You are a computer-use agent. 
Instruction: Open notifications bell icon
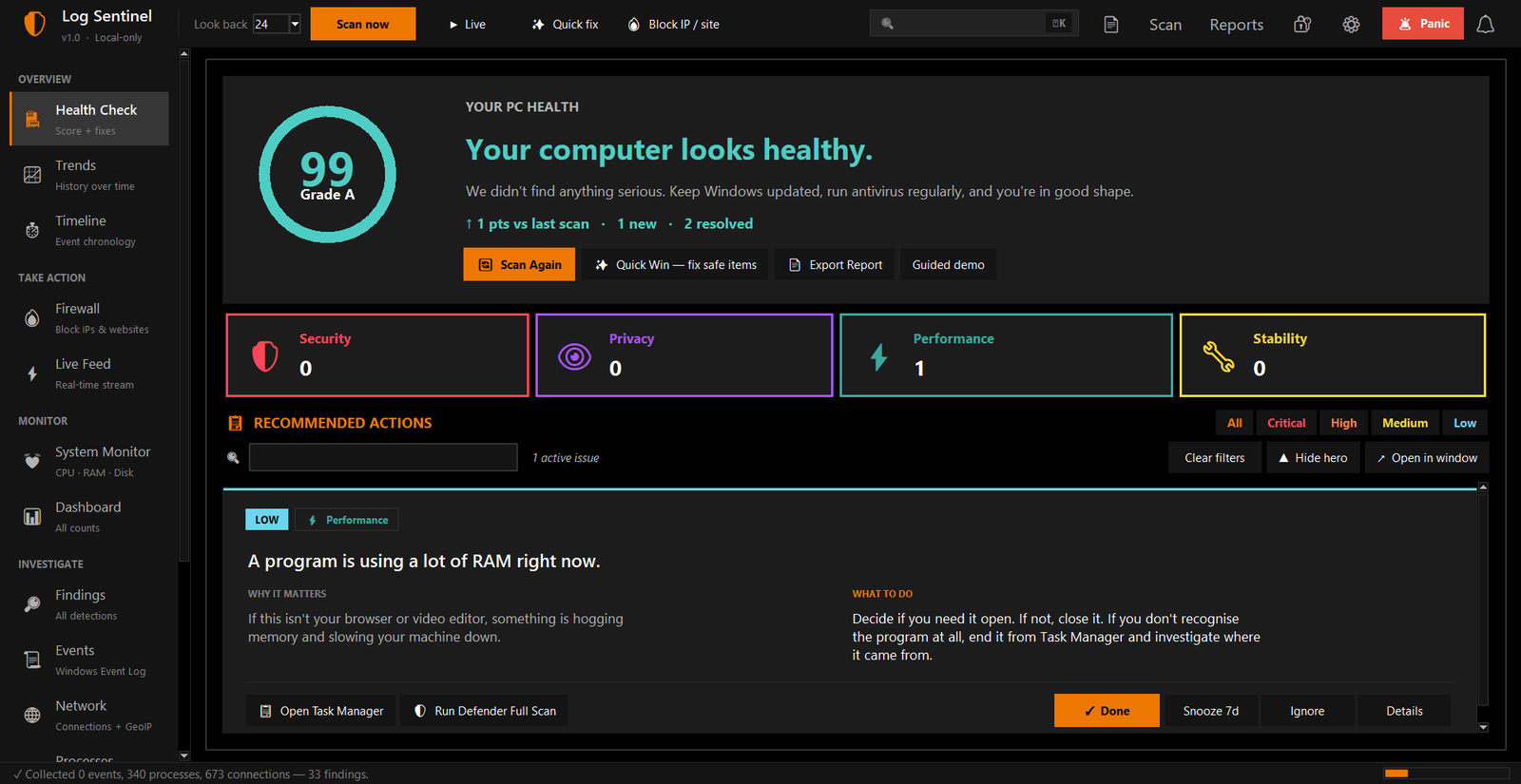point(1485,25)
